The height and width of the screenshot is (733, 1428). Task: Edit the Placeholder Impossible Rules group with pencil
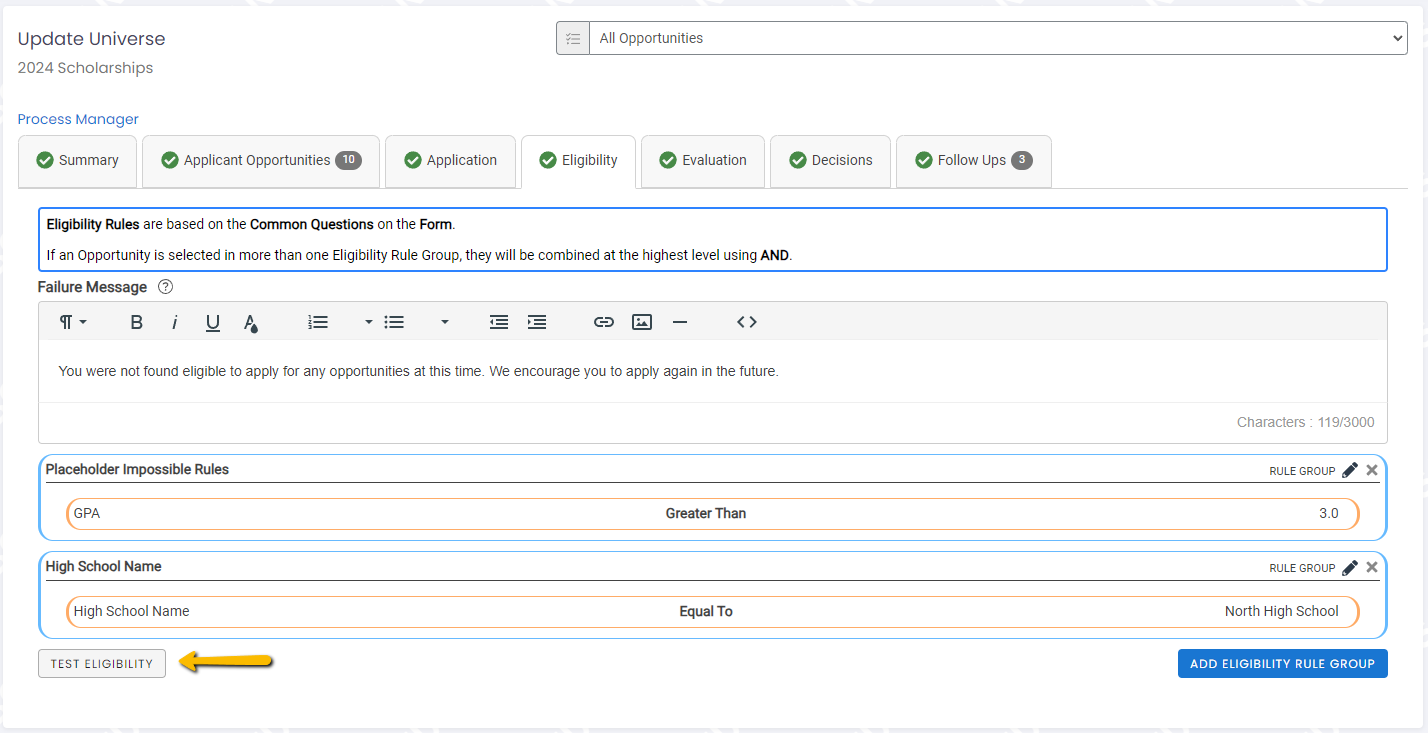tap(1350, 470)
